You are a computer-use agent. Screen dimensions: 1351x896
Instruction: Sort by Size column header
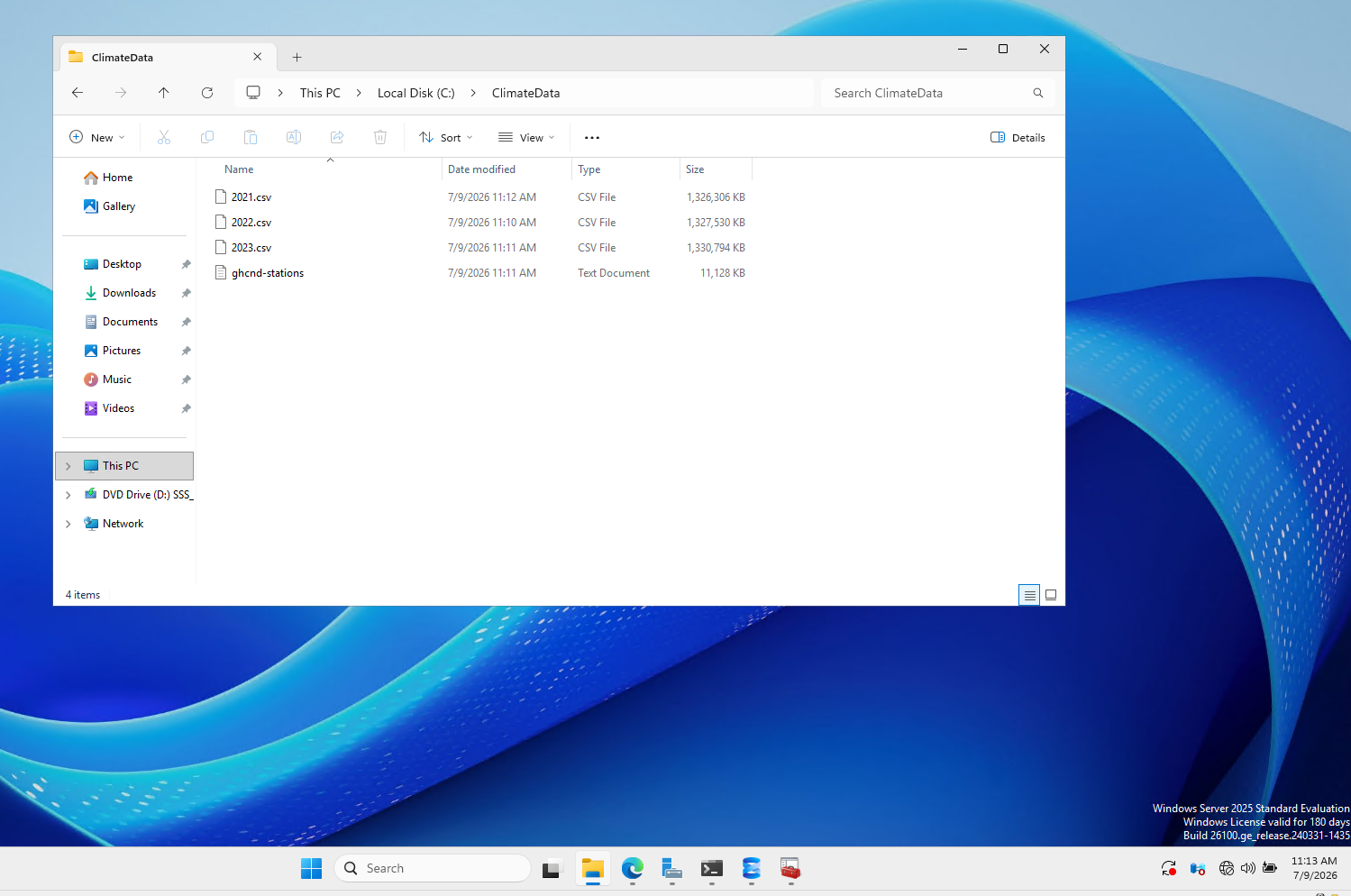695,169
